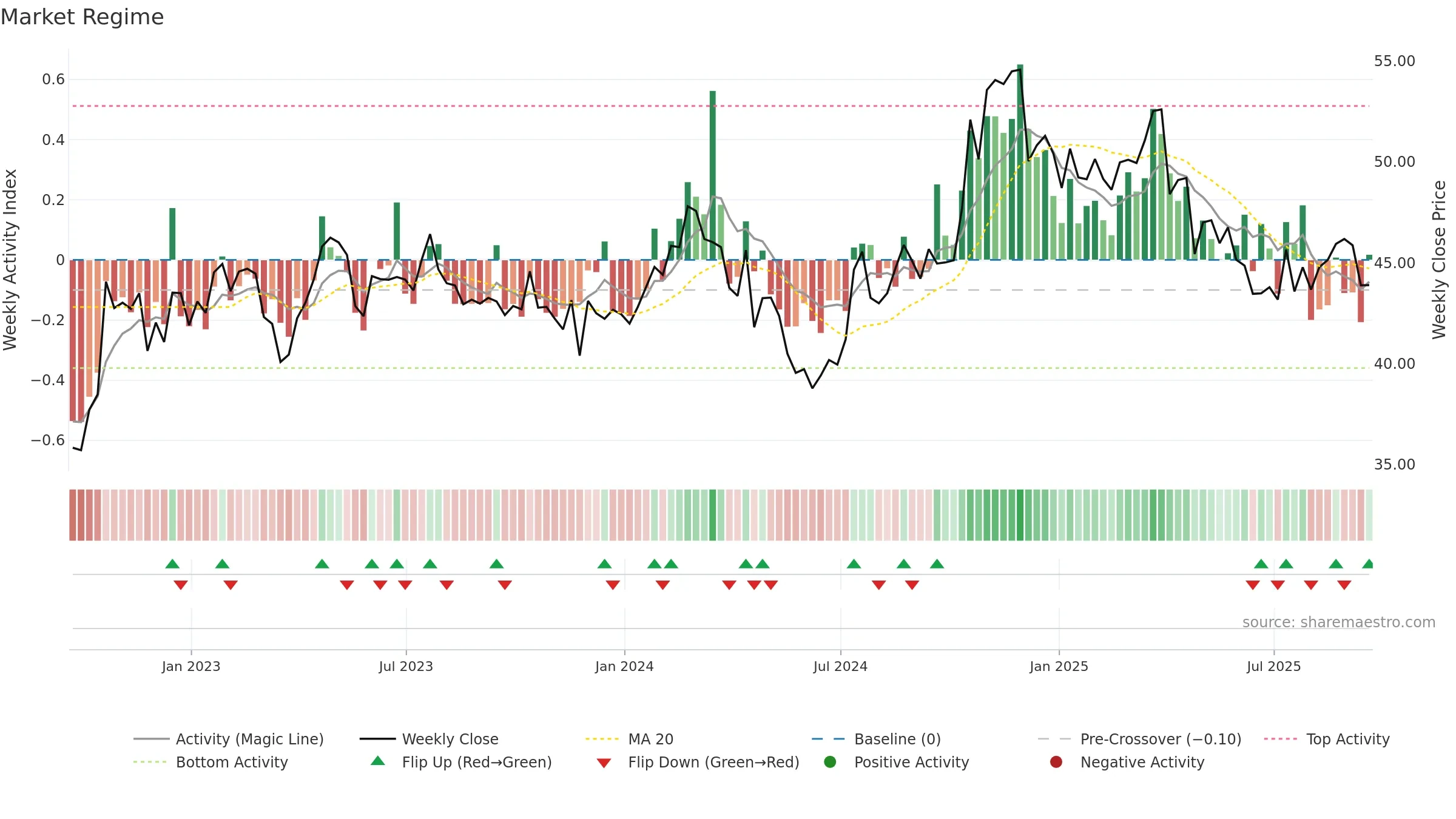Click the 55.00 price axis tick

click(x=1394, y=61)
